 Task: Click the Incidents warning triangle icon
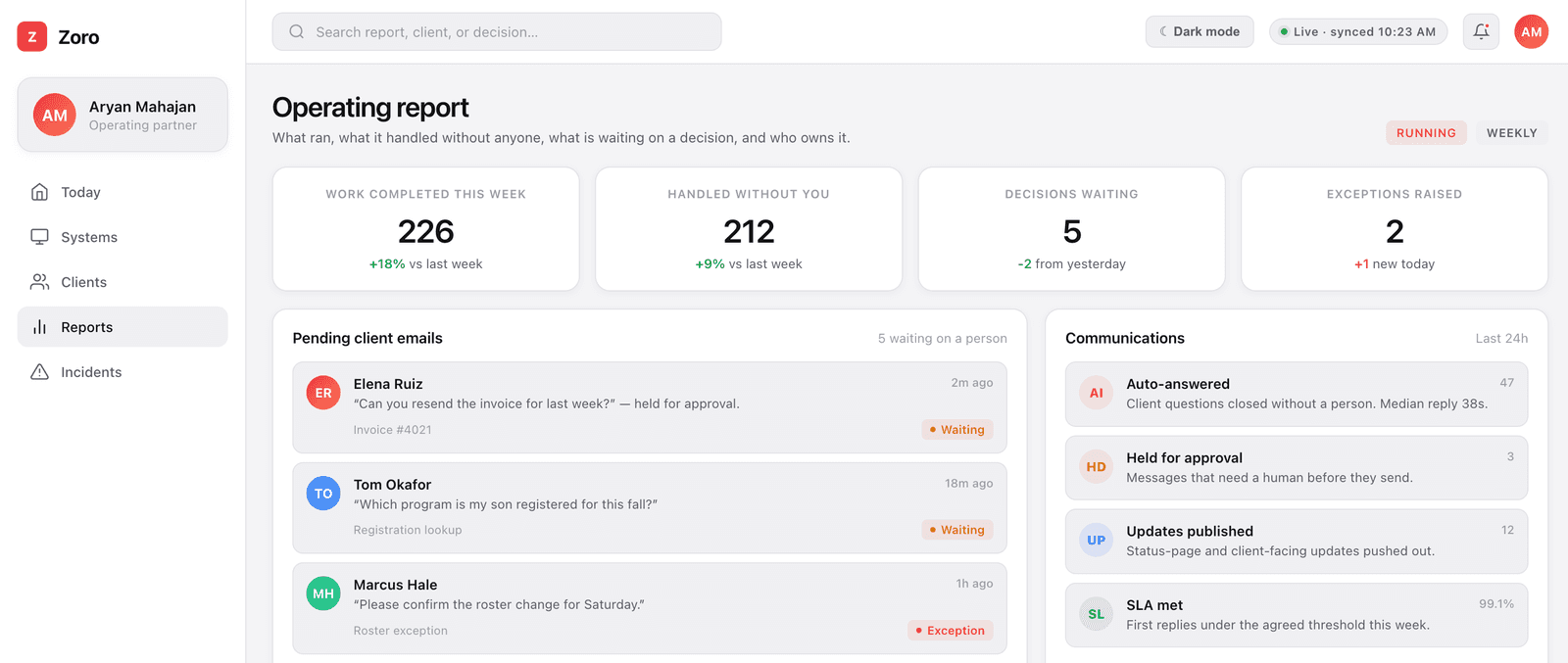tap(39, 372)
